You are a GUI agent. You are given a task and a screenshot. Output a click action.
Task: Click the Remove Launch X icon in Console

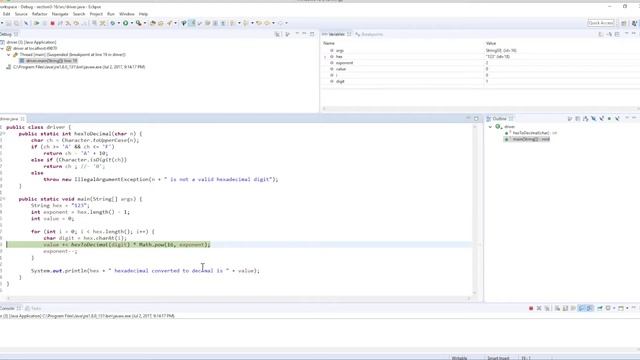click(539, 308)
